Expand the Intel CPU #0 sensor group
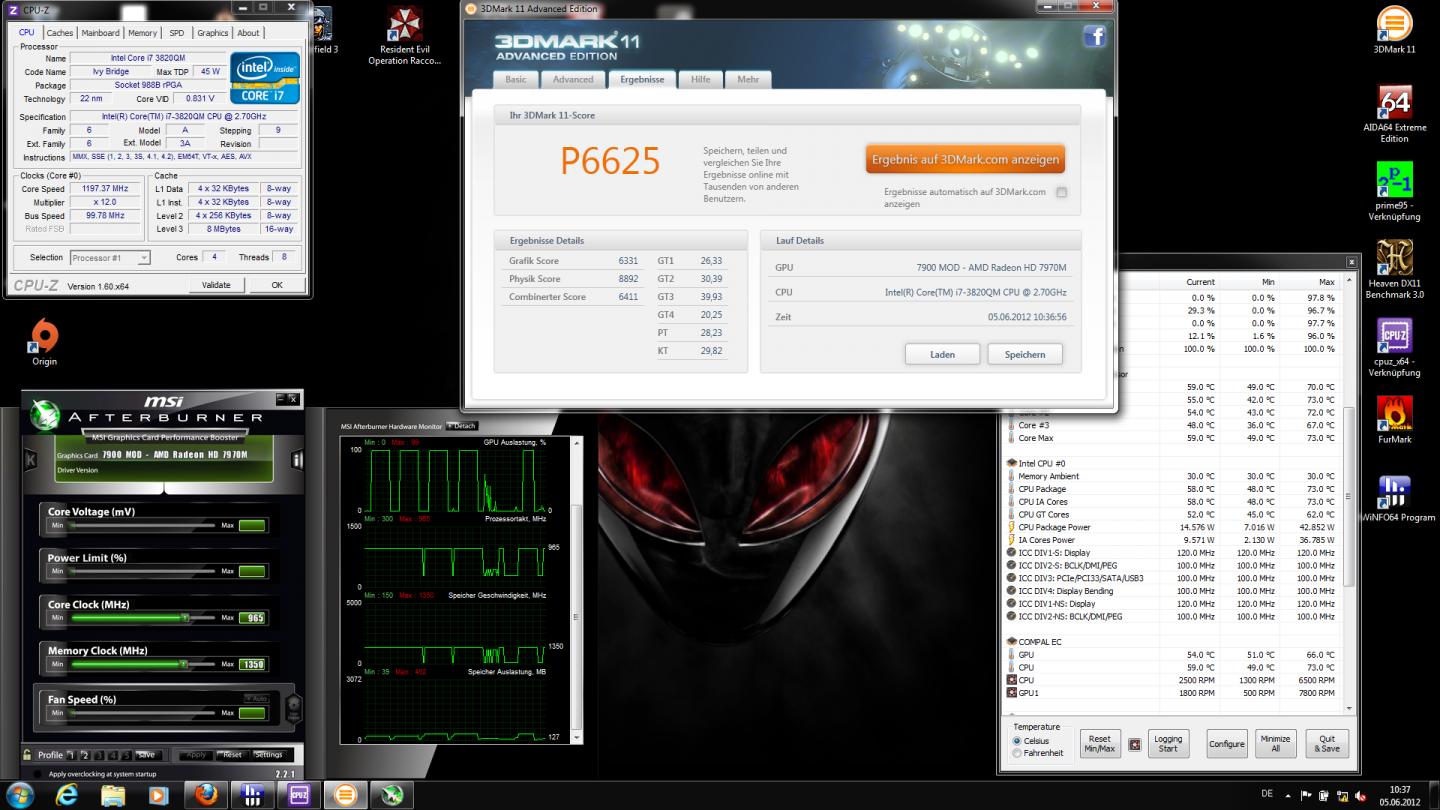Viewport: 1440px width, 810px height. coord(1012,464)
